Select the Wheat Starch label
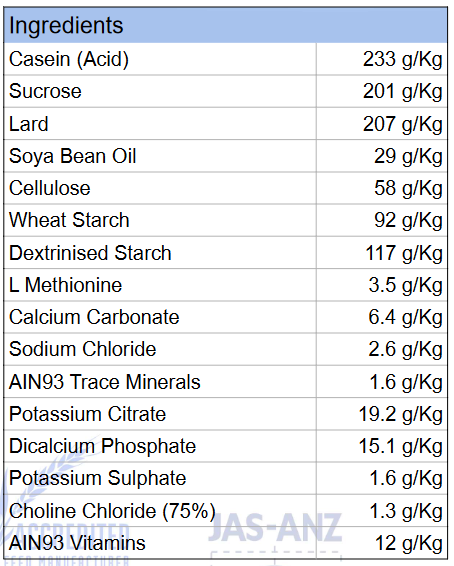Viewport: 454px width, 566px height. click(x=69, y=220)
